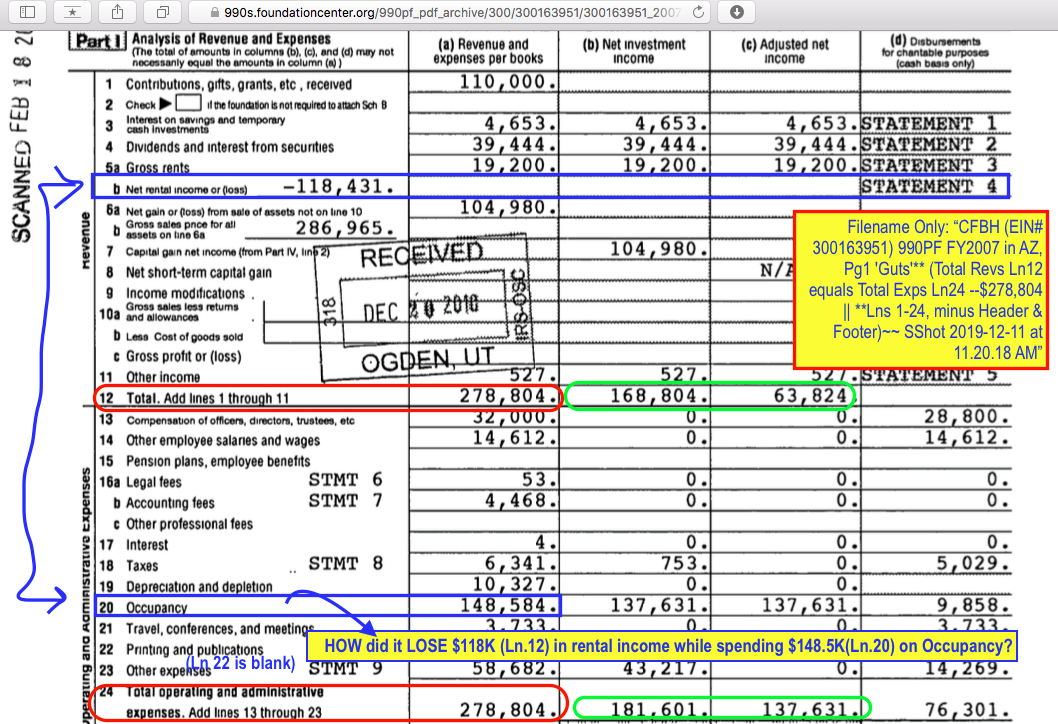Reload the page with the refresh icon

[699, 12]
